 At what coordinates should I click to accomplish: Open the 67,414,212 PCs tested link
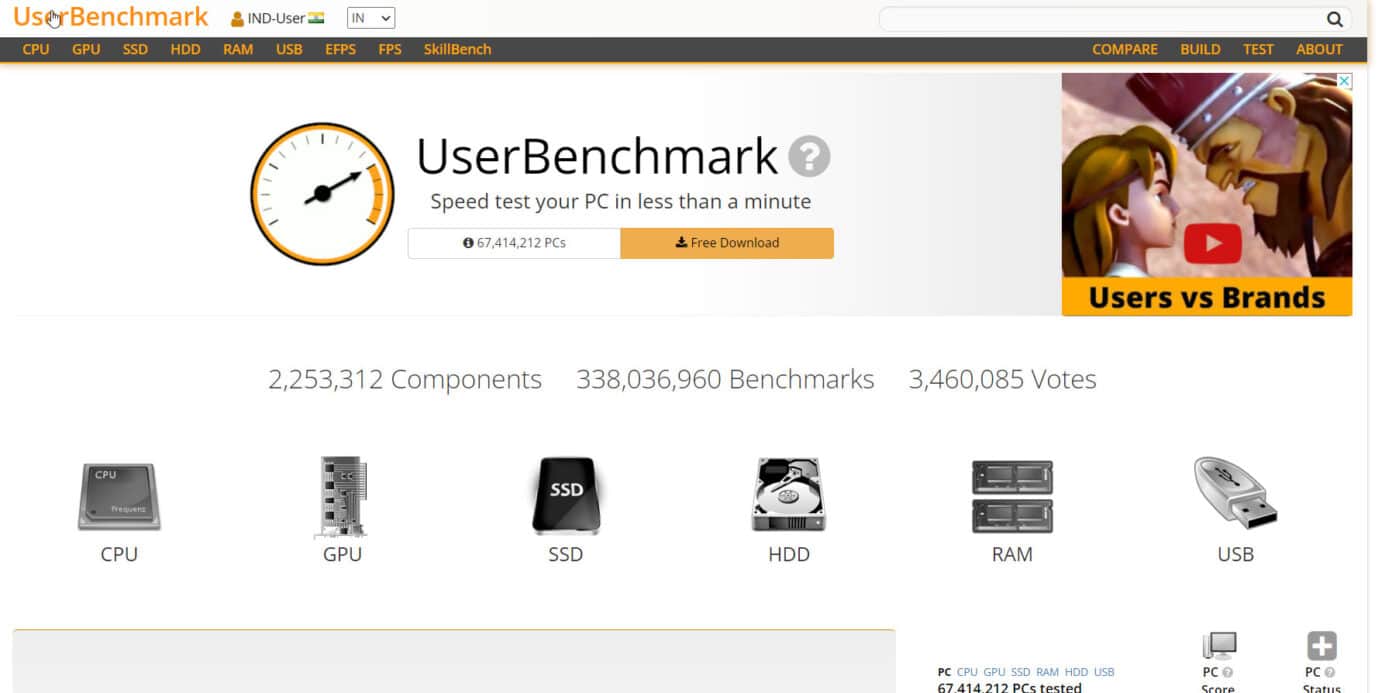[x=1008, y=686]
